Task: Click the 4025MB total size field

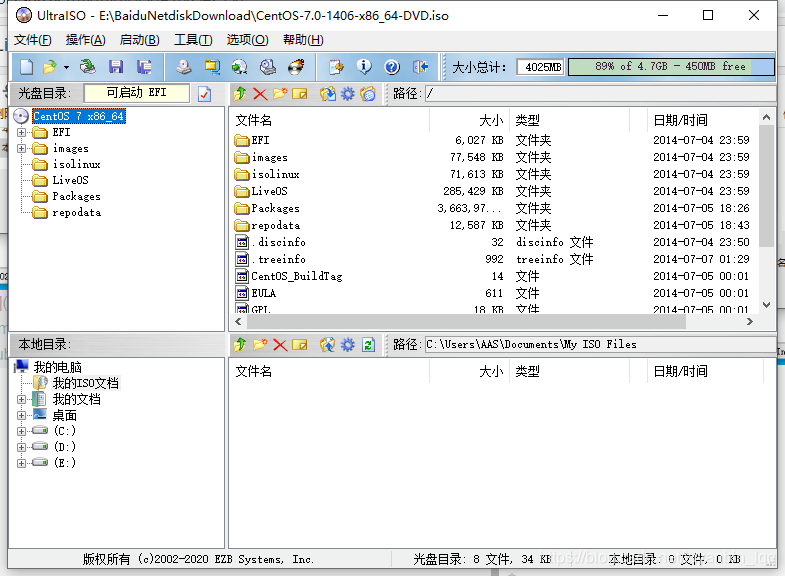Action: (x=541, y=67)
